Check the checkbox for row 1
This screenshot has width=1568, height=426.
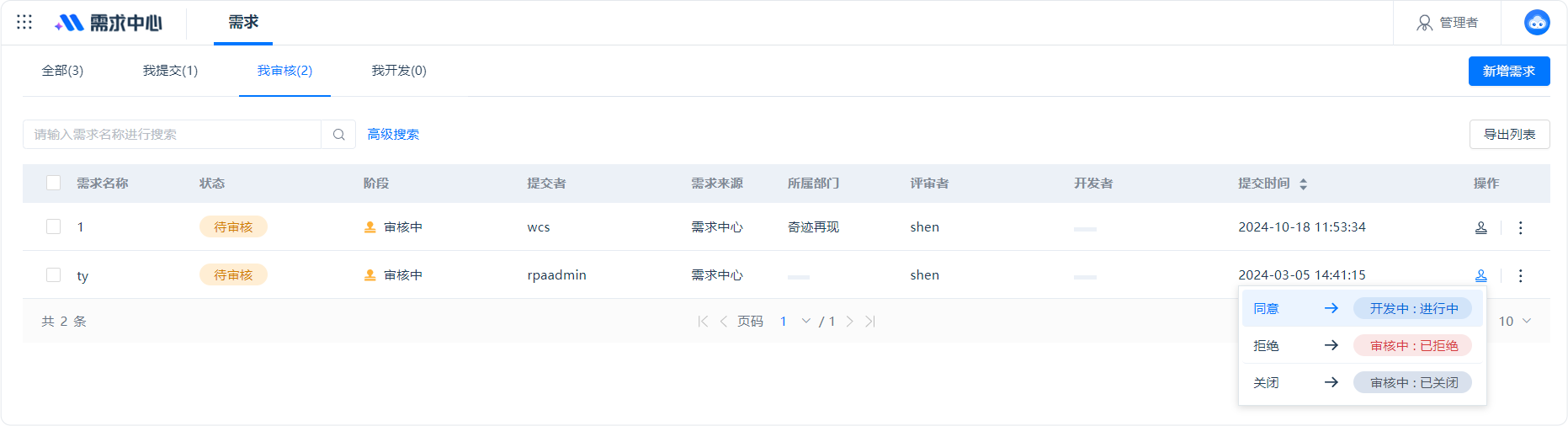click(x=53, y=226)
